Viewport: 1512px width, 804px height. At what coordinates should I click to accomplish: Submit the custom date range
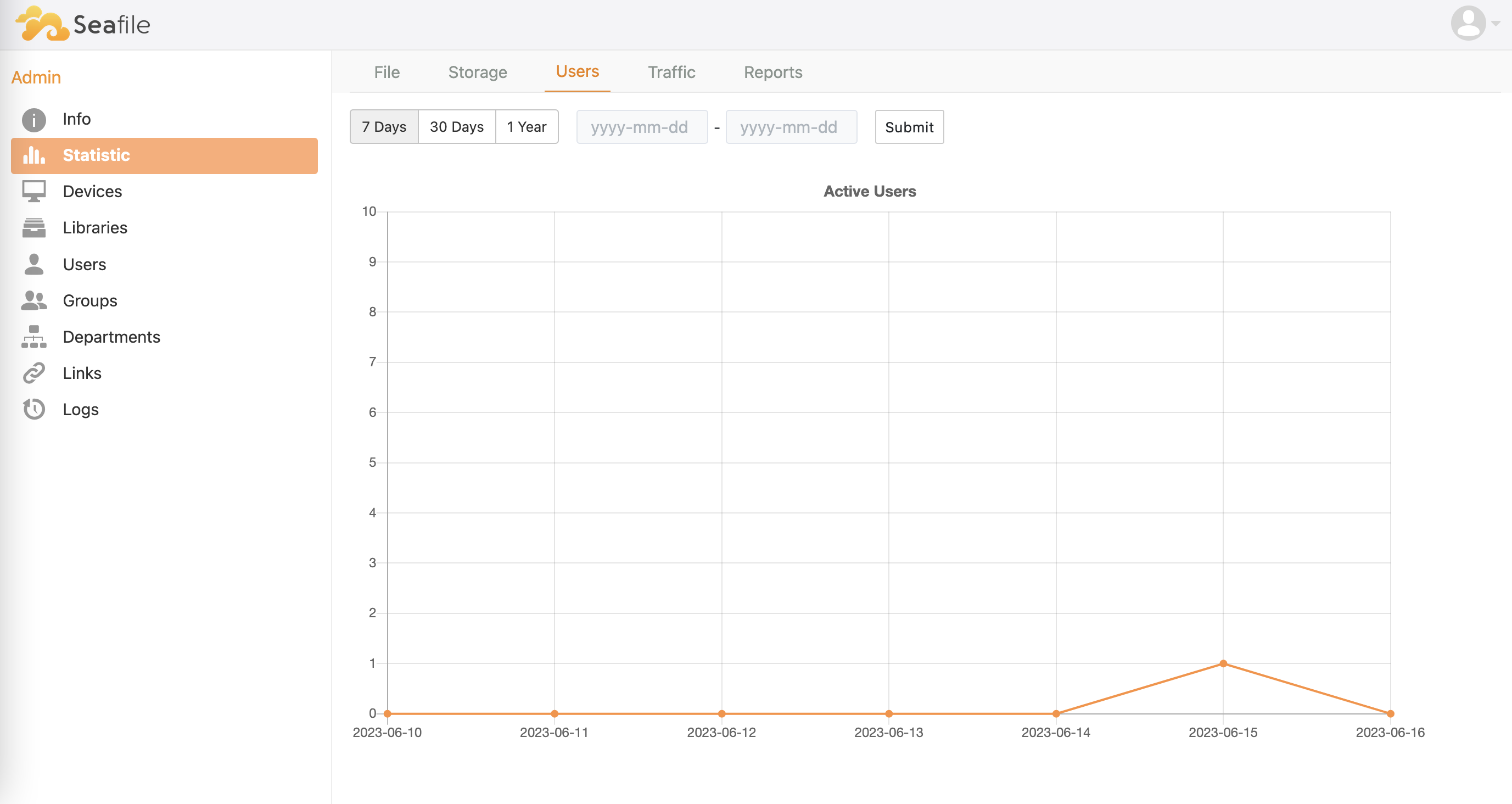[909, 127]
